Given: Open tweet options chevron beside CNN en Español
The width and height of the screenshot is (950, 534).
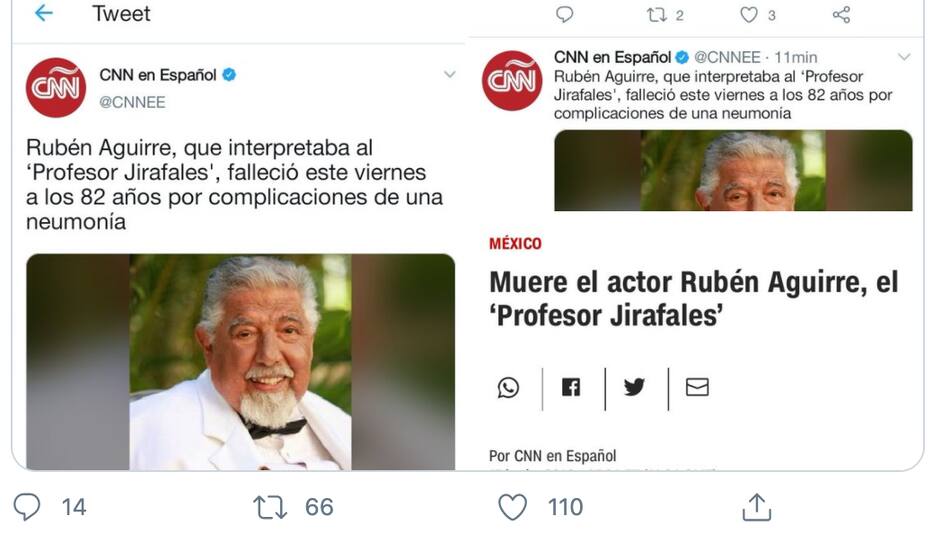Looking at the screenshot, I should [x=449, y=75].
